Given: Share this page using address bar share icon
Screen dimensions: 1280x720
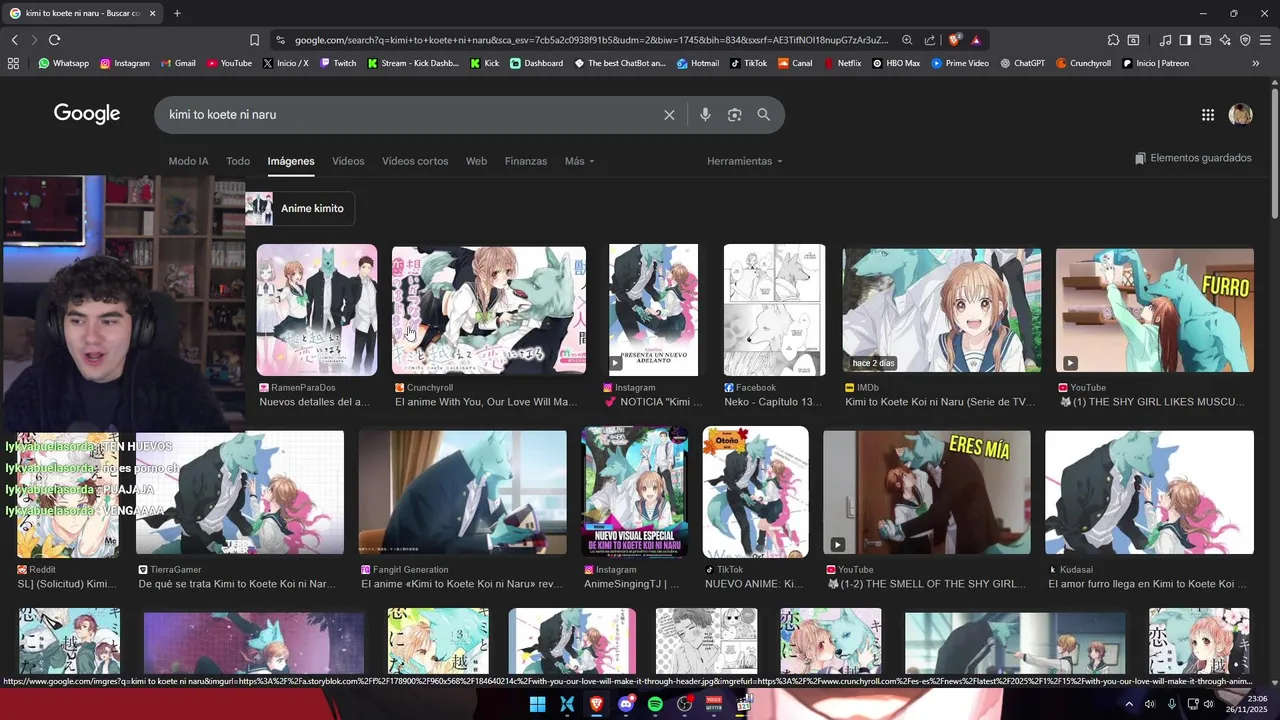Looking at the screenshot, I should (930, 40).
